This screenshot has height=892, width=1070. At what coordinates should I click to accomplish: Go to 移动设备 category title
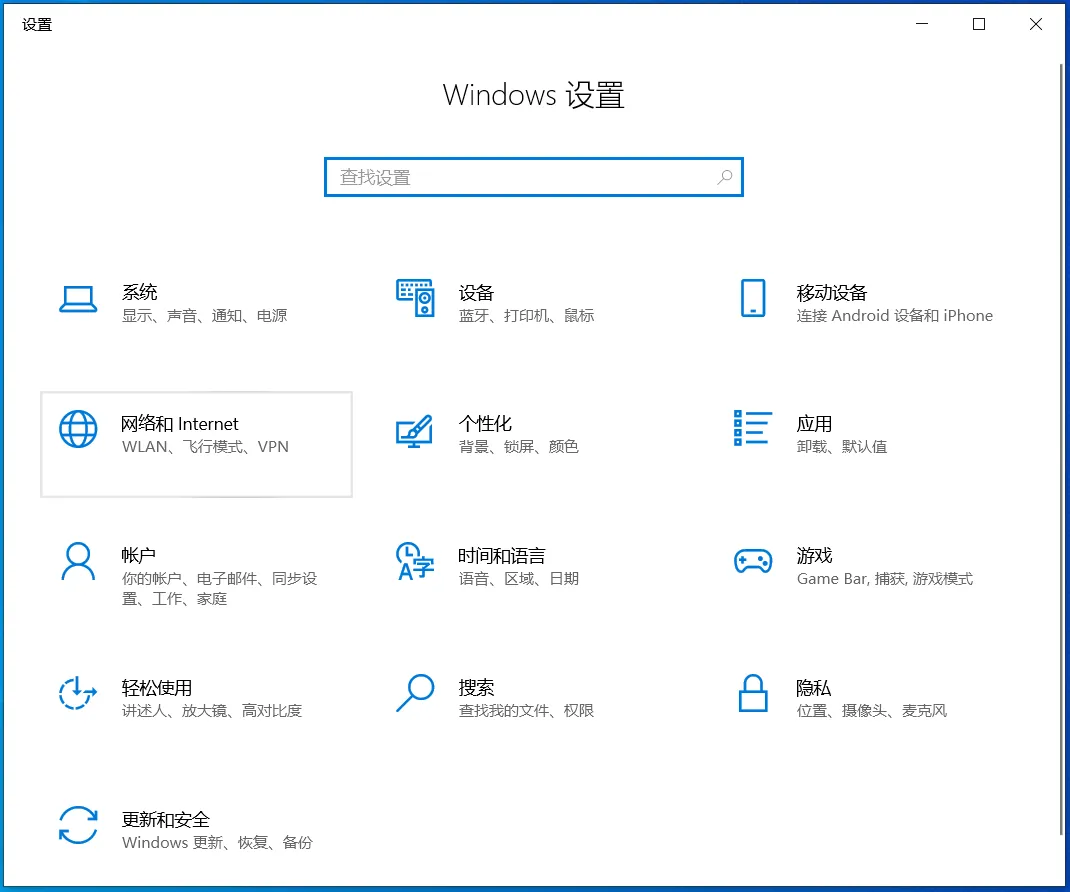point(831,293)
